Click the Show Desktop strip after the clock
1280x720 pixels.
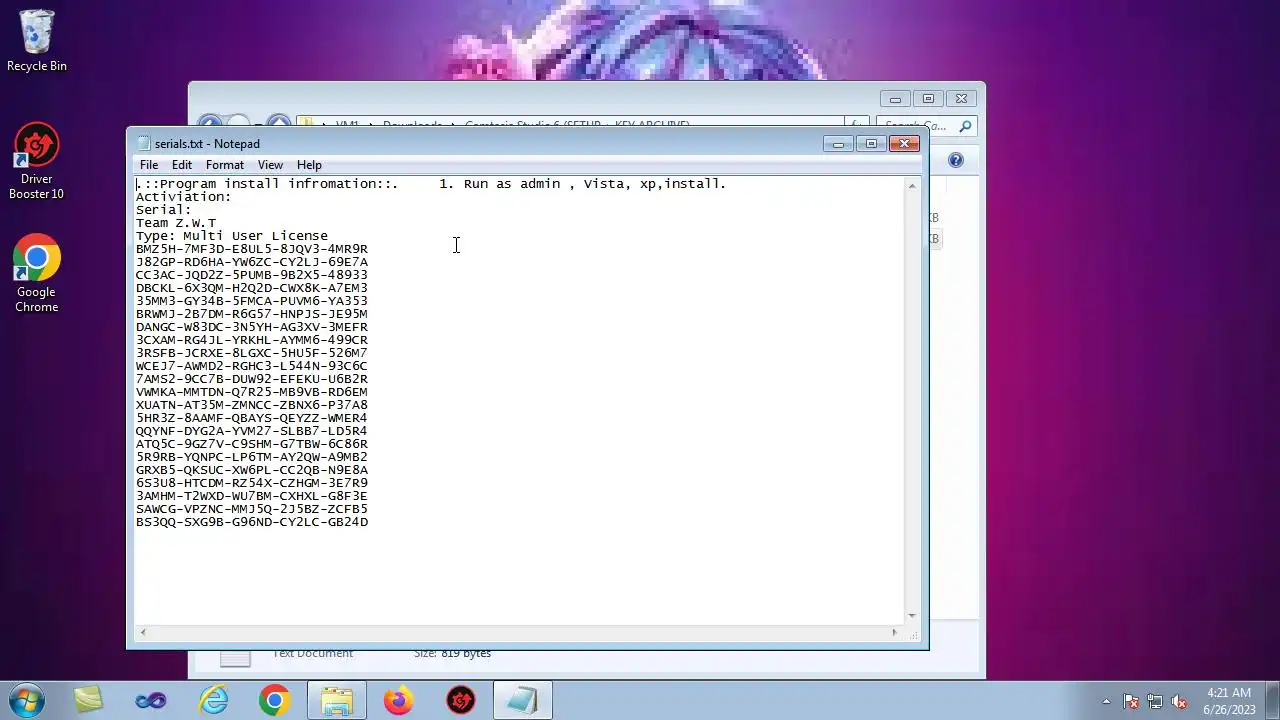point(1272,701)
